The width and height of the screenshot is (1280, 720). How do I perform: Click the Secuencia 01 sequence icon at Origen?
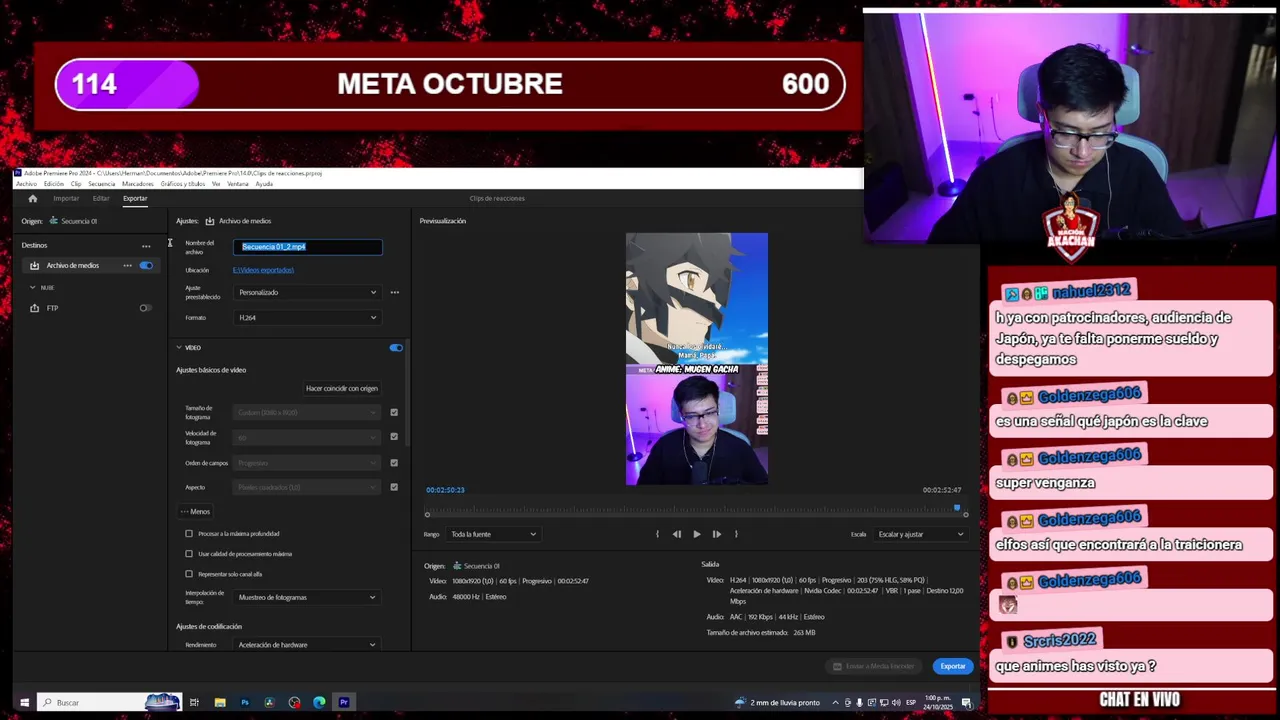click(x=53, y=221)
